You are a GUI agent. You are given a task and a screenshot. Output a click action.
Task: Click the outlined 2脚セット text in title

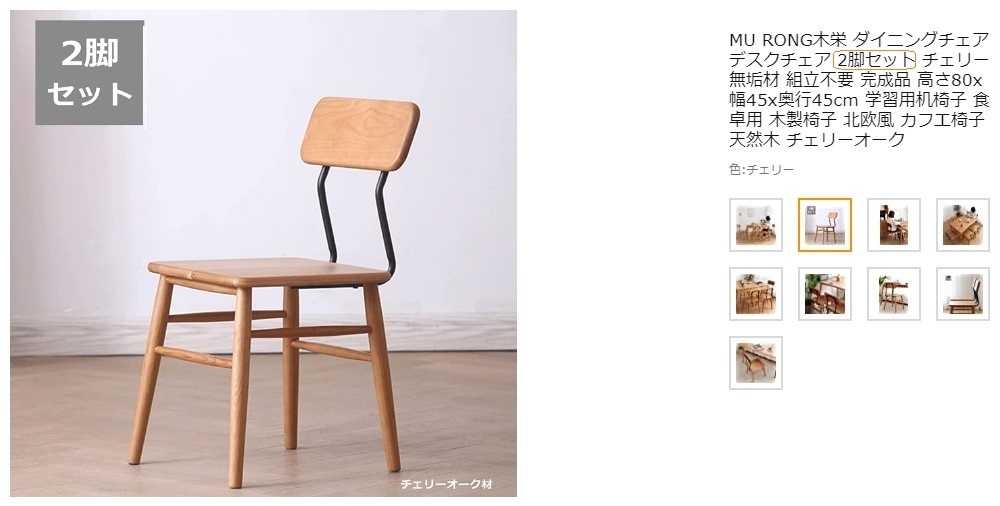874,61
